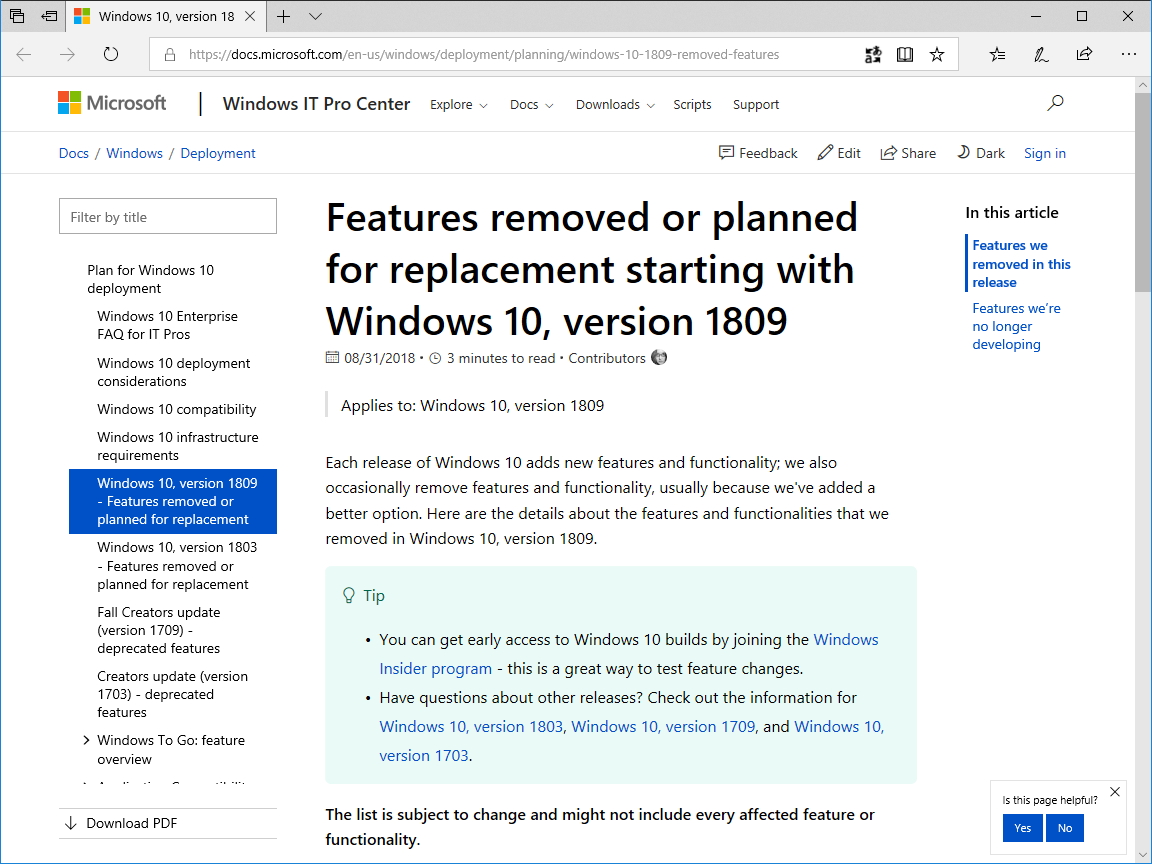
Task: Open translate options in the address bar
Action: 873,55
